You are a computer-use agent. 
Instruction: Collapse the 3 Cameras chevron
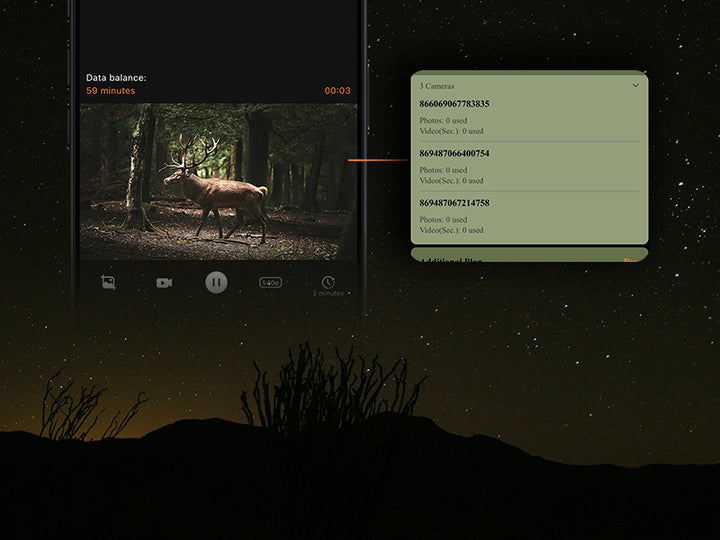point(635,86)
